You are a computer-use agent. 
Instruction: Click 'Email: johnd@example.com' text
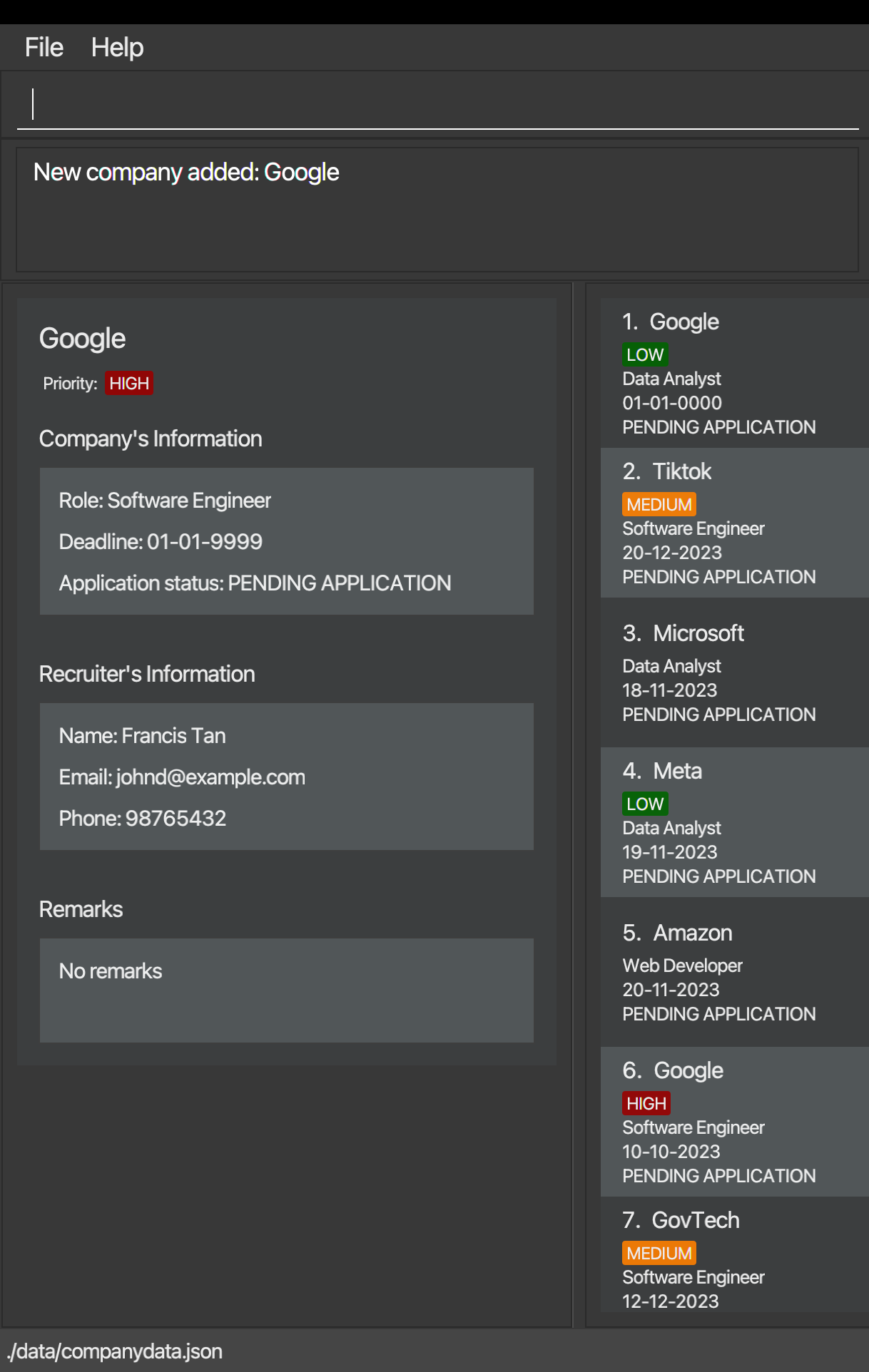182,777
